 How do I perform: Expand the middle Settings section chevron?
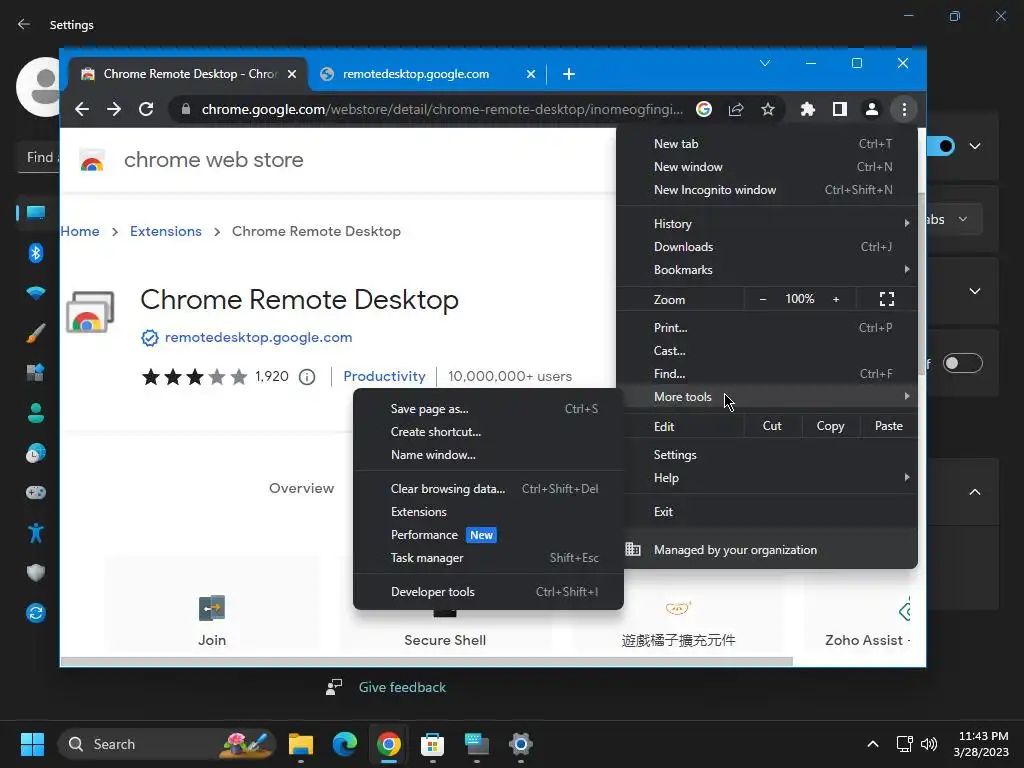pos(975,291)
